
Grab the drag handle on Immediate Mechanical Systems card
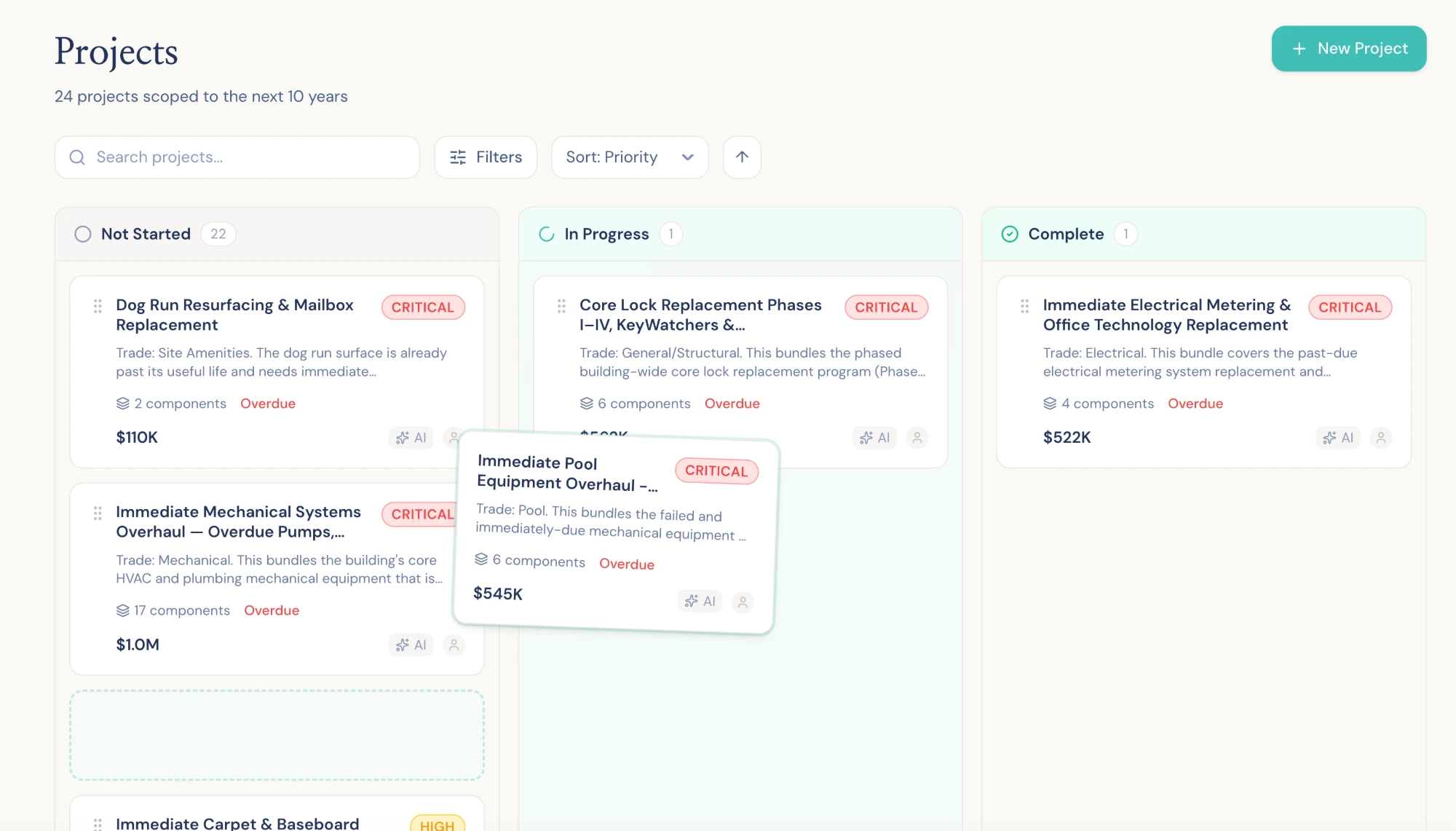click(x=98, y=513)
